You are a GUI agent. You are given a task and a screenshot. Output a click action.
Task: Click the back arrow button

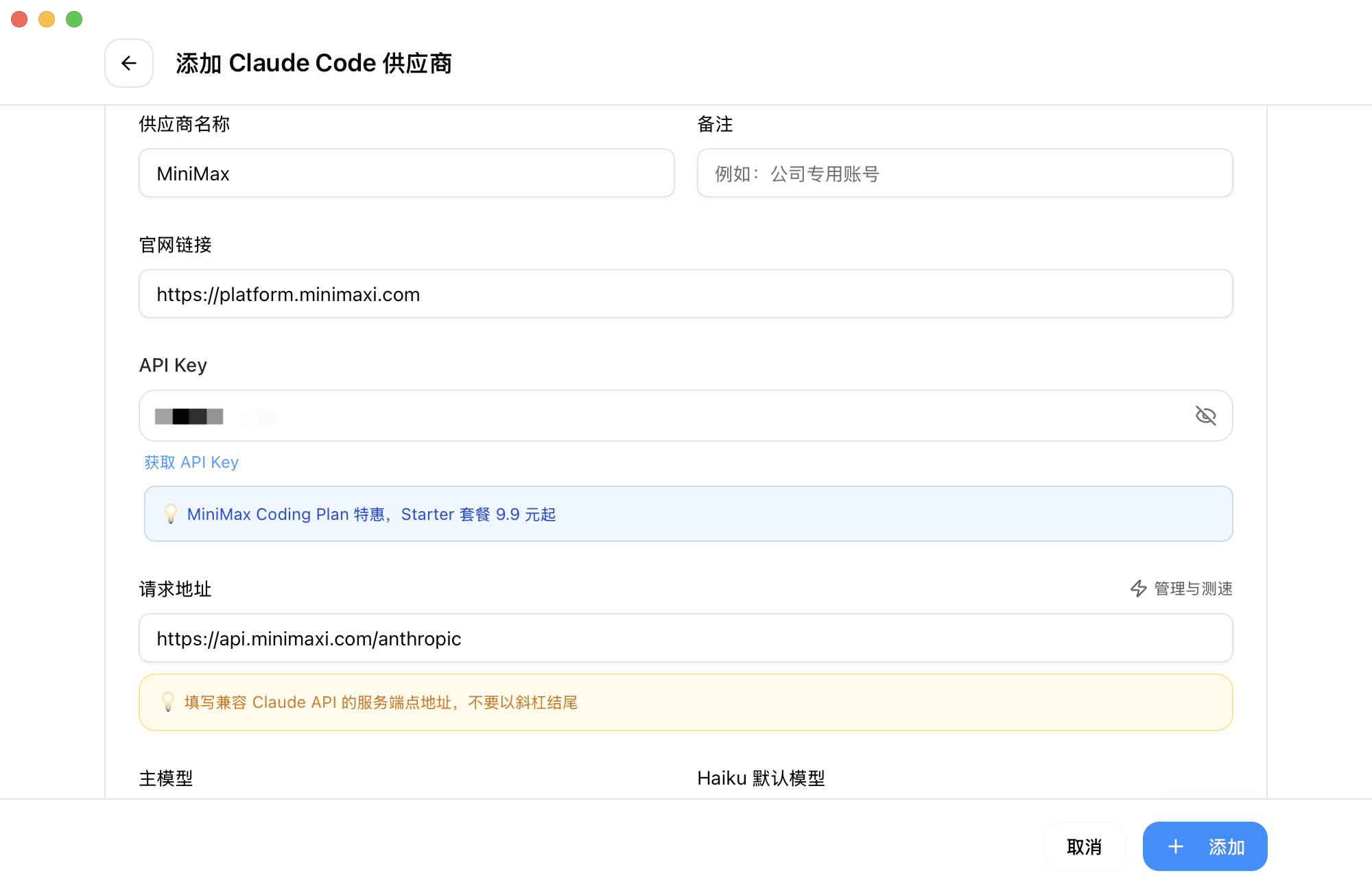coord(129,63)
